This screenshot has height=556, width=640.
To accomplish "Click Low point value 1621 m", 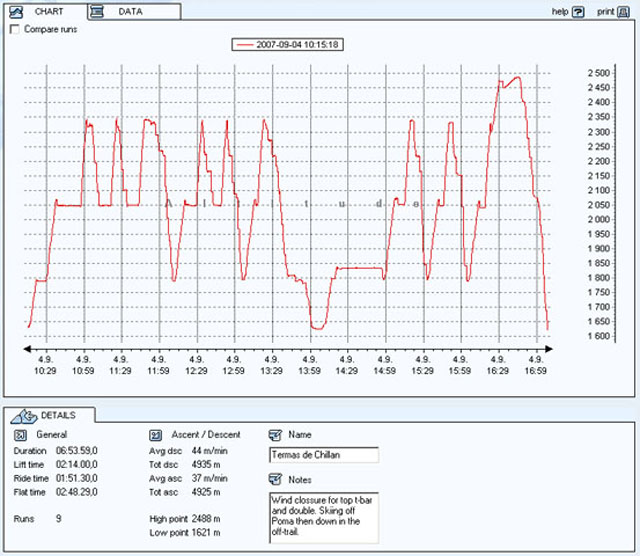I will (206, 533).
